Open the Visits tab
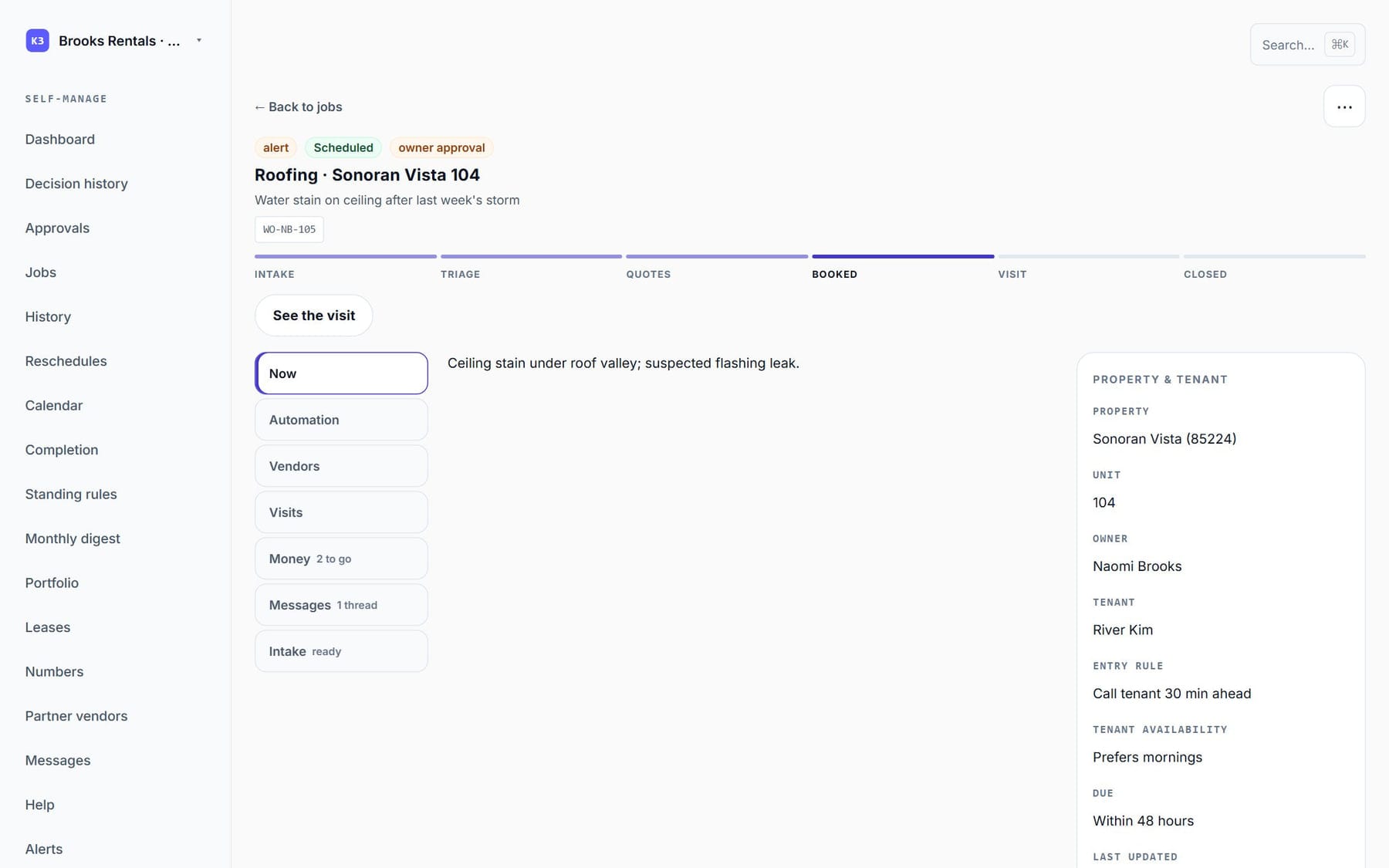This screenshot has height=868, width=1389. point(341,512)
